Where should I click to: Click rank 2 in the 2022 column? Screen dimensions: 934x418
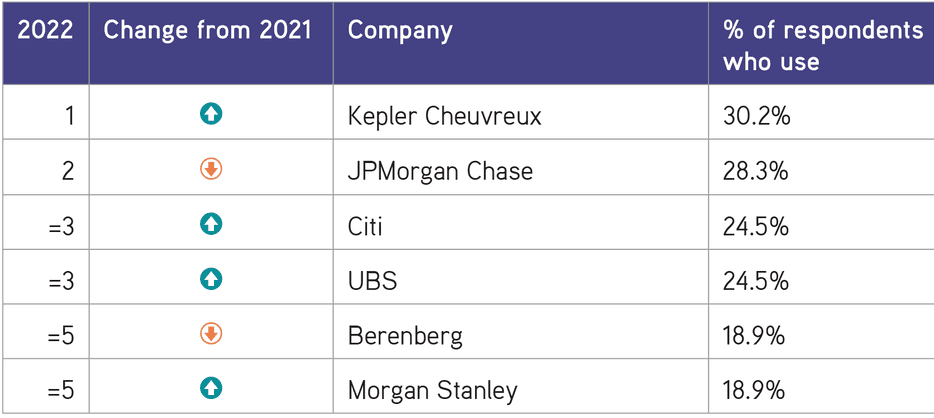(x=68, y=171)
